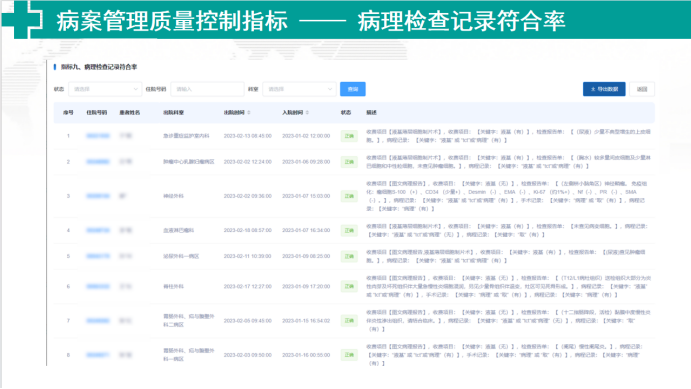Open row 1 admission number link
The image size is (691, 389).
98,136
